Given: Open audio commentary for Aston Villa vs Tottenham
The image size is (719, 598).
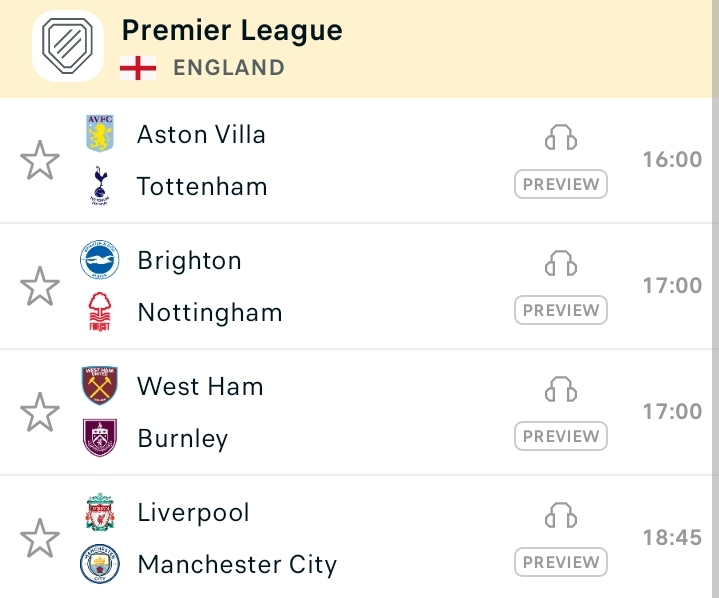Looking at the screenshot, I should pos(561,137).
